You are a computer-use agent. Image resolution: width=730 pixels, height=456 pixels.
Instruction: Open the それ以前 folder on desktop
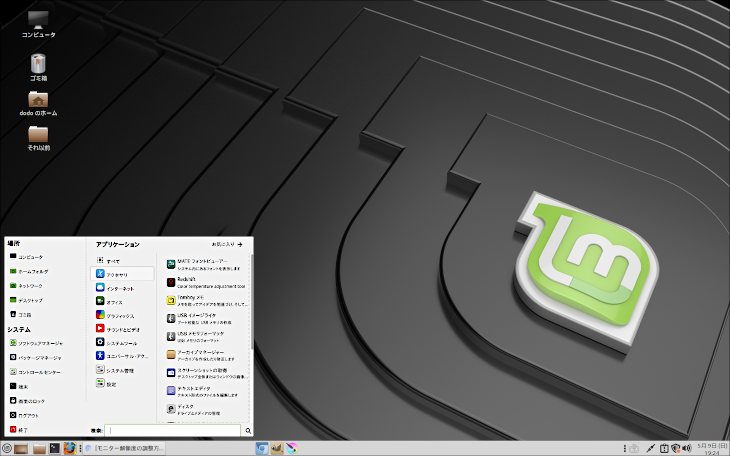pos(38,138)
